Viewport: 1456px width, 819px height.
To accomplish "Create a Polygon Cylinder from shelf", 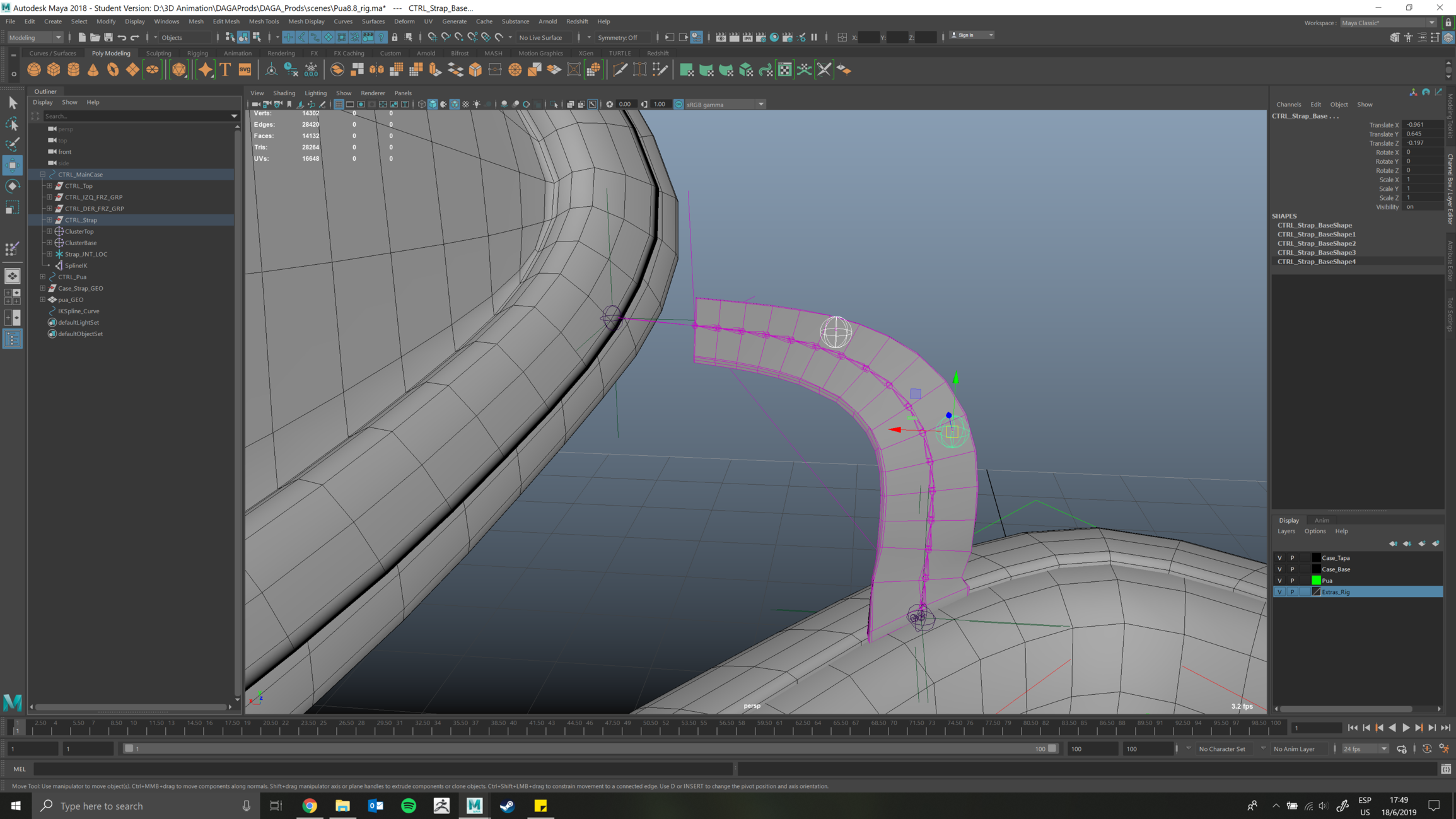I will coord(74,69).
